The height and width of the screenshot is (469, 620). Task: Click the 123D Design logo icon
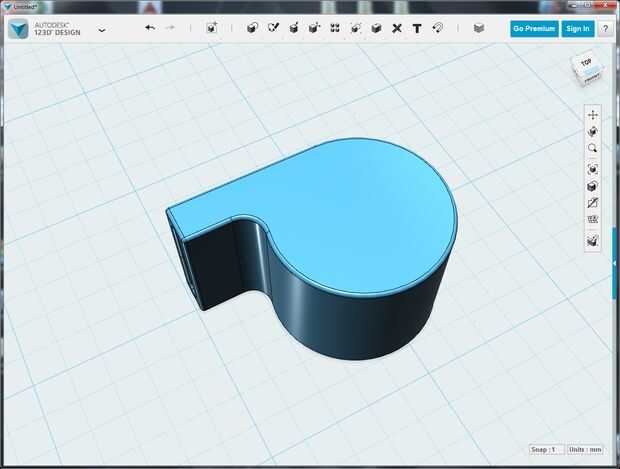[18, 29]
